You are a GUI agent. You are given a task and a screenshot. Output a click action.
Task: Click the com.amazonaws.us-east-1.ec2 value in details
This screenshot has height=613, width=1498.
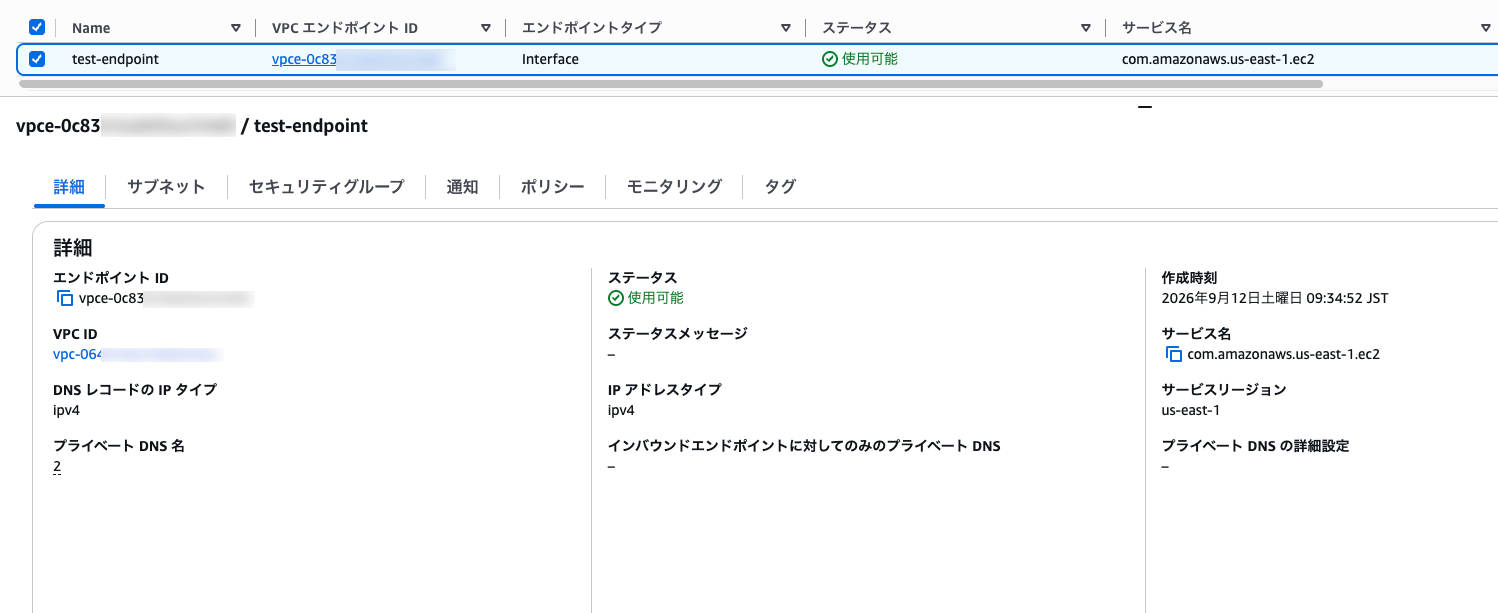[x=1284, y=354]
